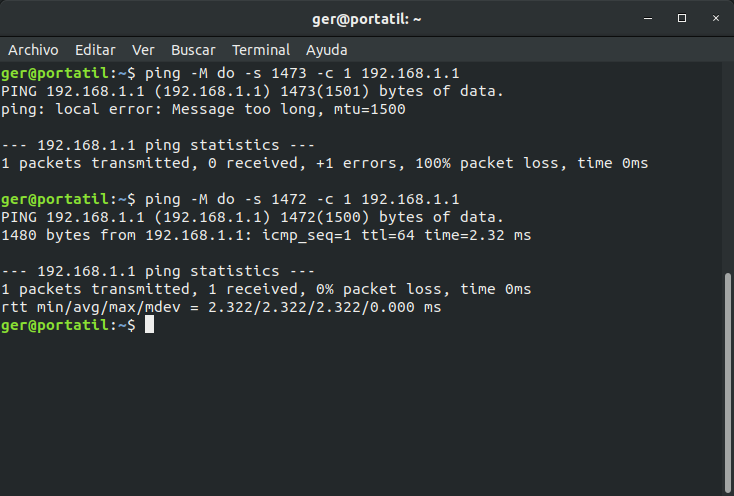Viewport: 734px width, 496px height.
Task: Click the window title "ger@portatil: ~"
Action: coord(367,18)
